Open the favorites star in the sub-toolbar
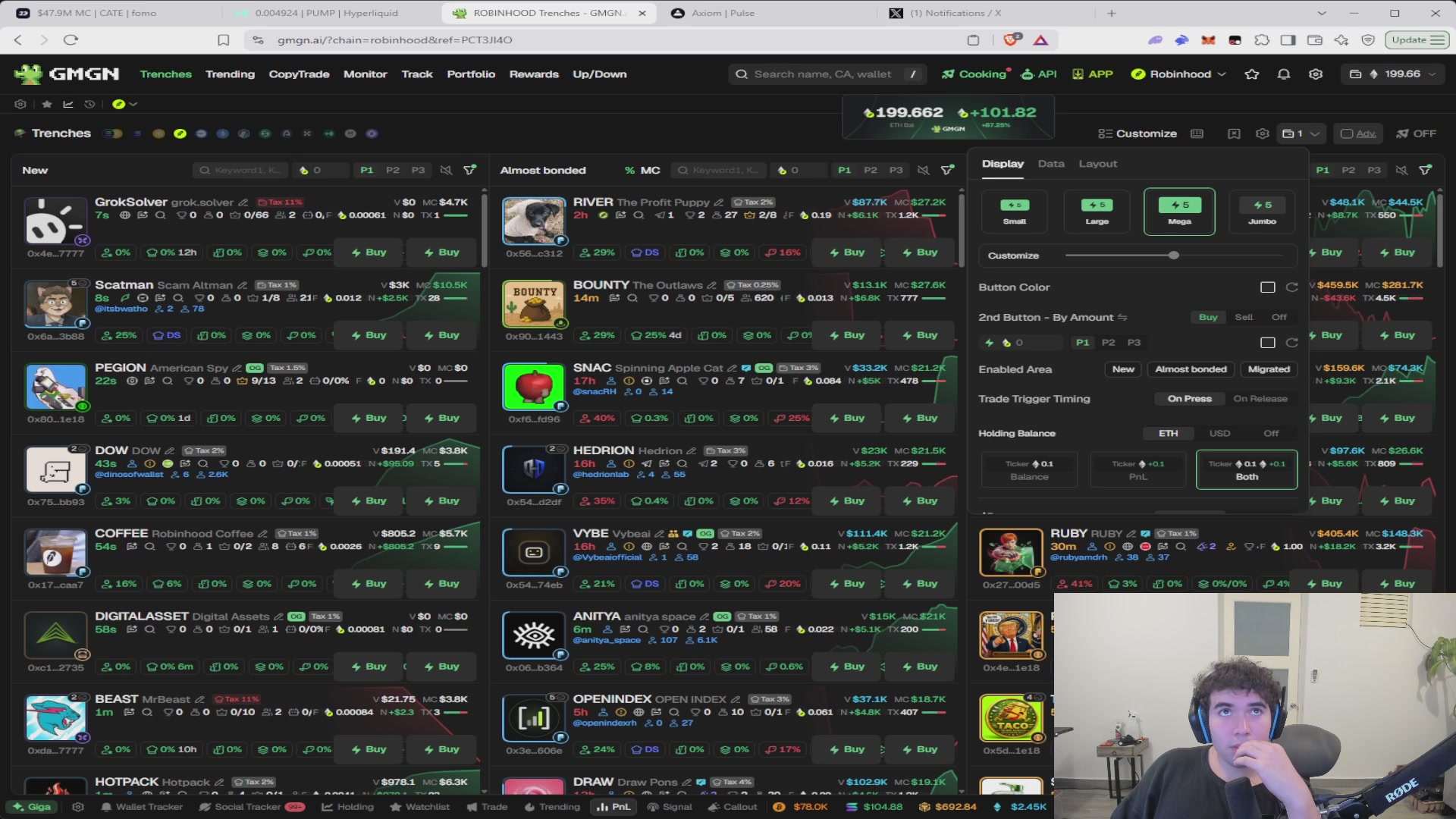Image resolution: width=1456 pixels, height=819 pixels. pyautogui.click(x=47, y=104)
